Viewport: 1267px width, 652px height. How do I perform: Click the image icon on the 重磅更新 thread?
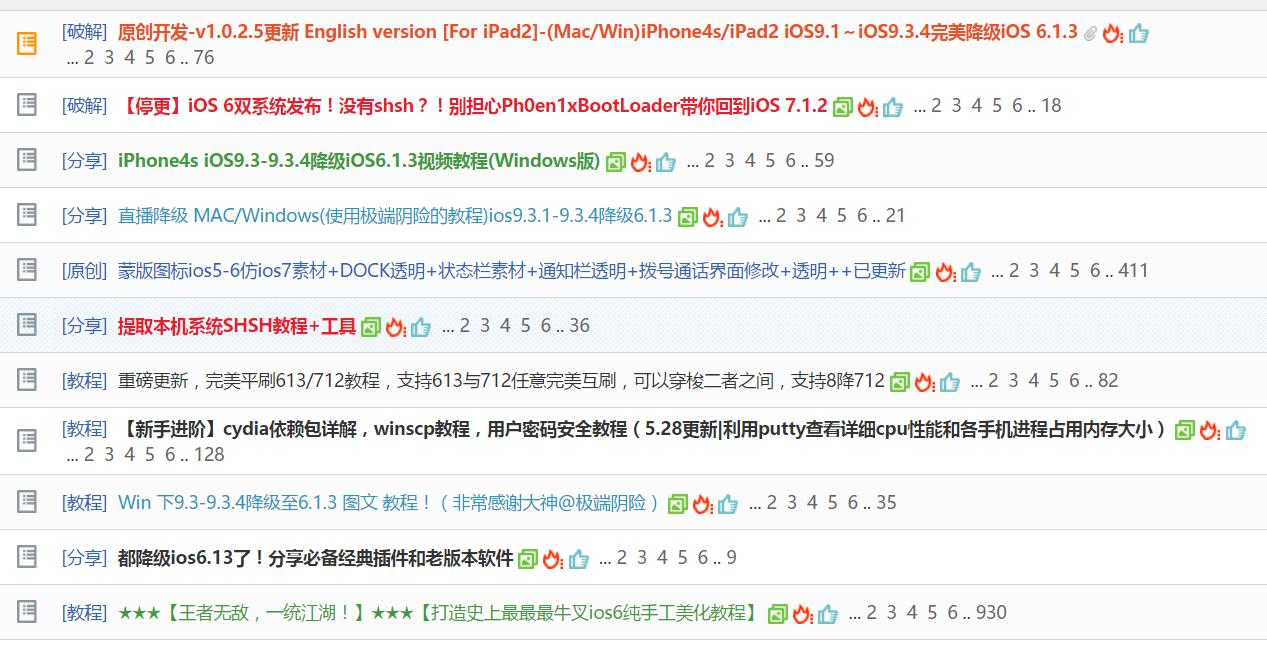(x=898, y=380)
